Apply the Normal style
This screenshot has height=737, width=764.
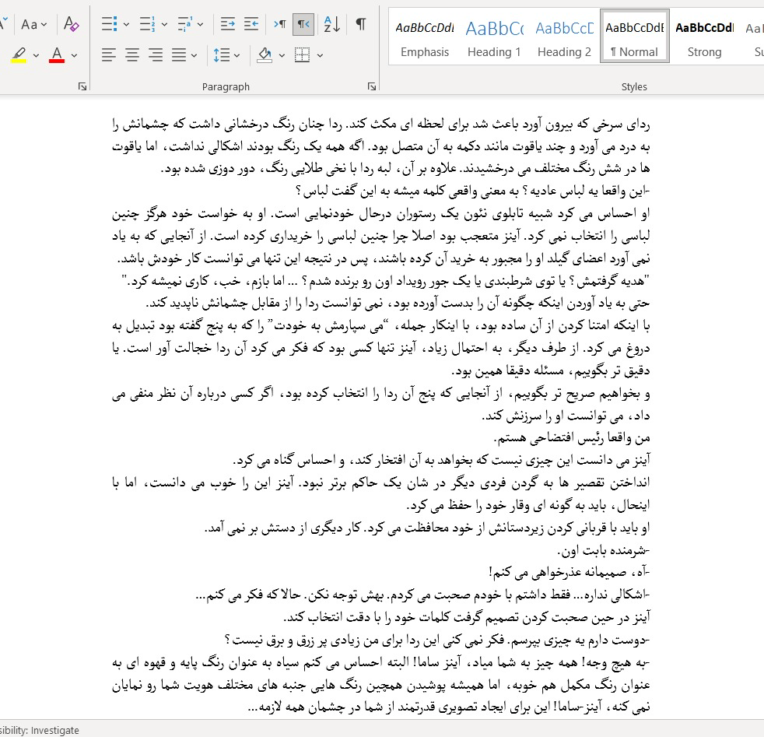tap(634, 37)
